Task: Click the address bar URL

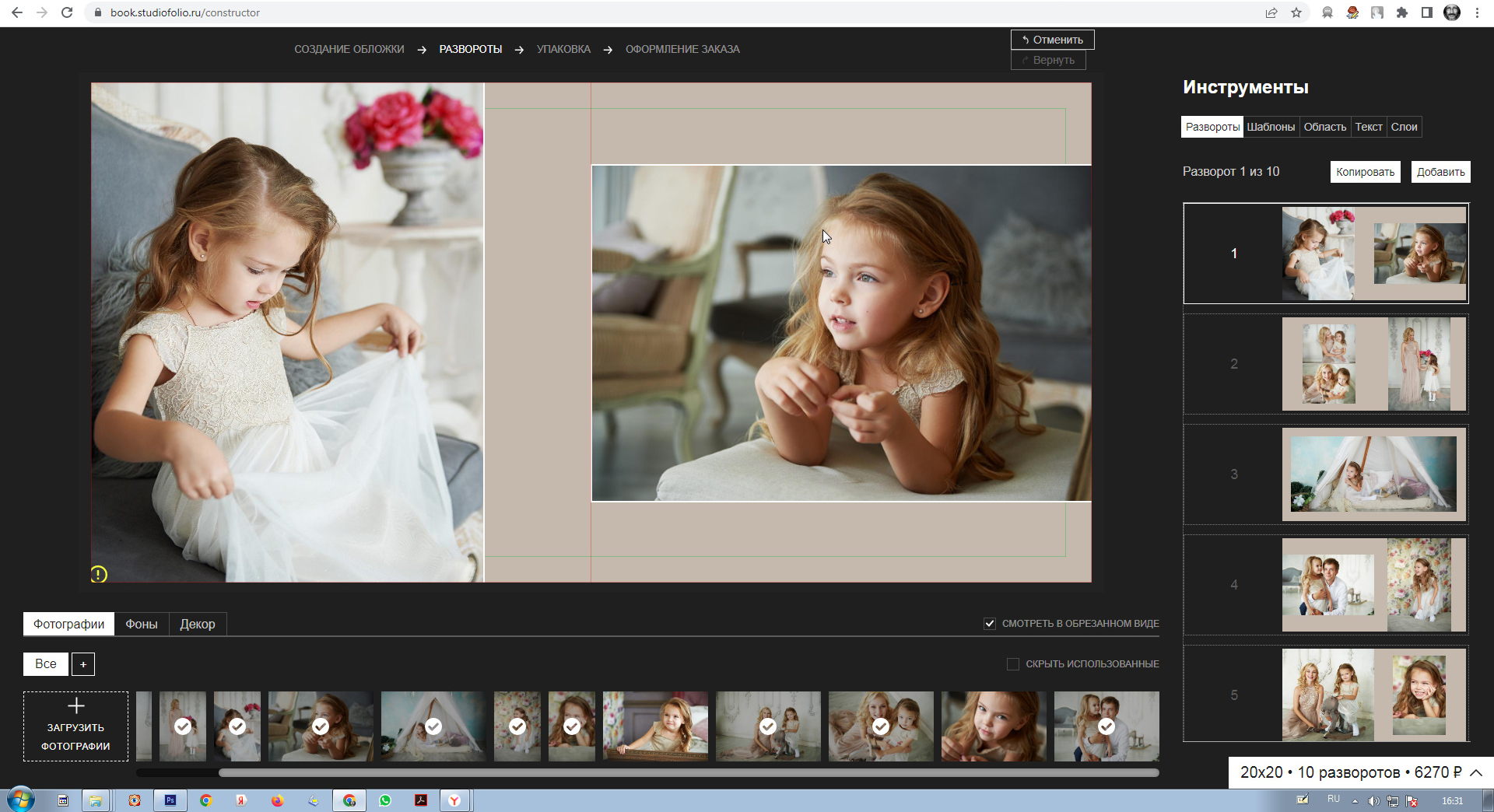Action: pos(185,12)
